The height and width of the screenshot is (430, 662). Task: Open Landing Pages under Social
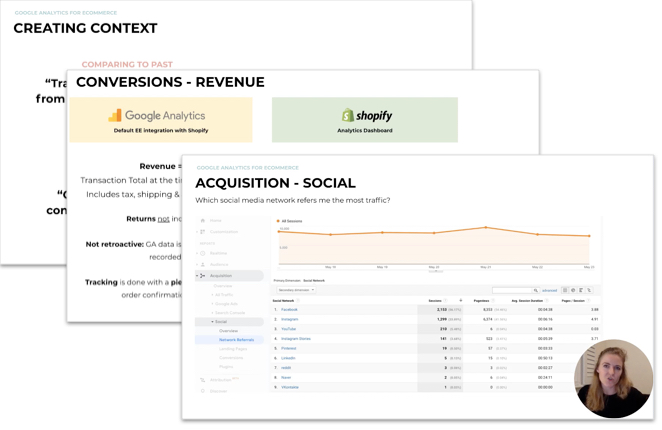coord(233,348)
